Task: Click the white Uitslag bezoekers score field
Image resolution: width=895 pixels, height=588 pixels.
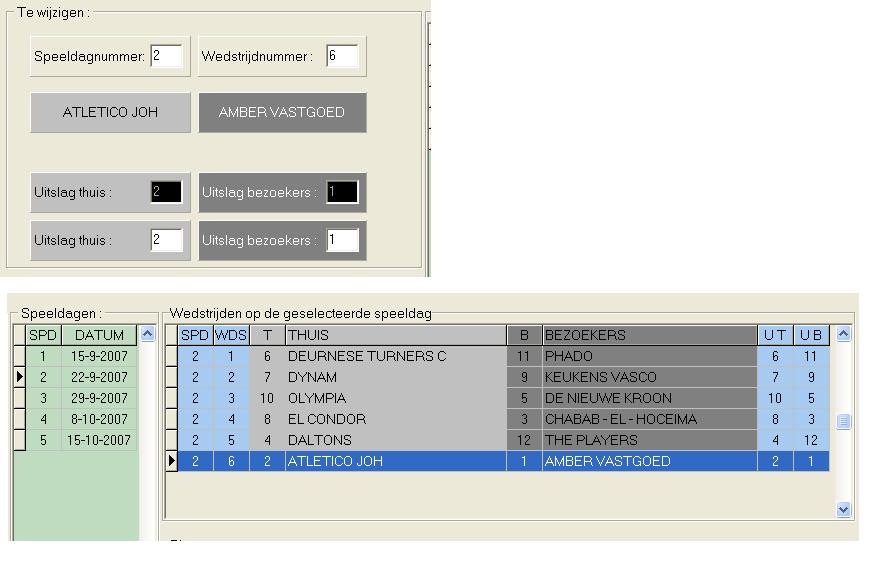Action: point(342,240)
